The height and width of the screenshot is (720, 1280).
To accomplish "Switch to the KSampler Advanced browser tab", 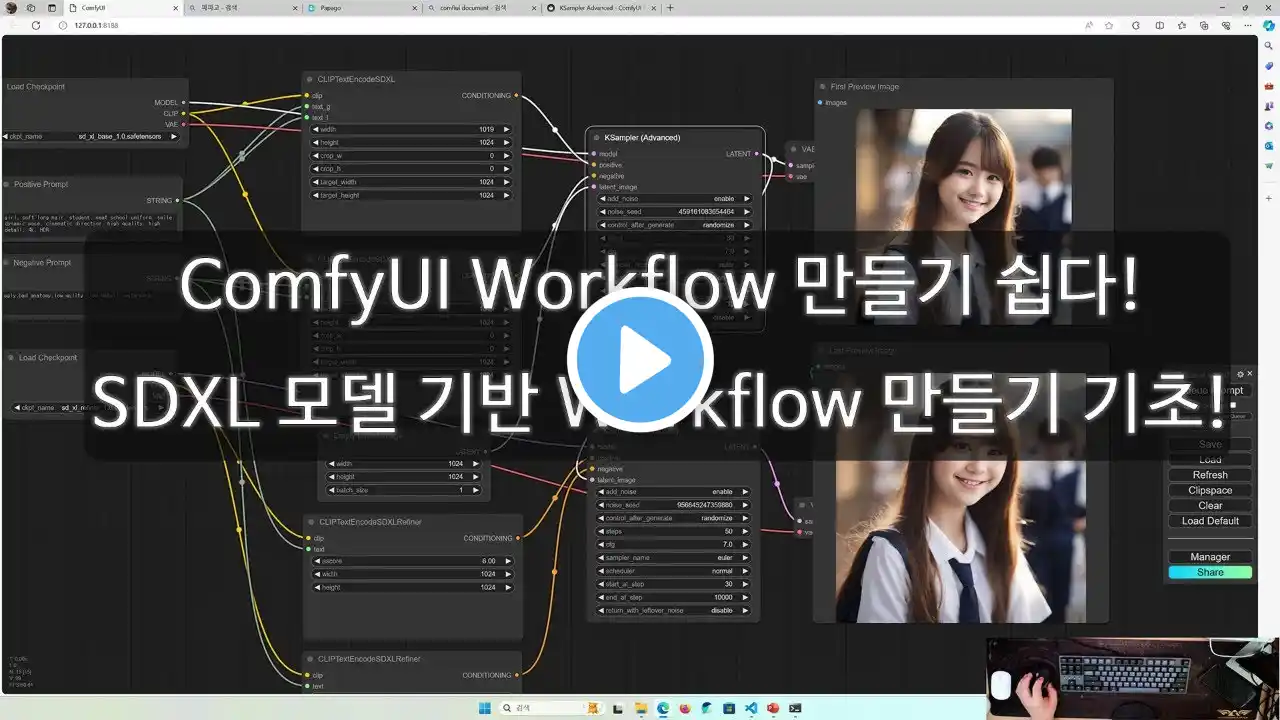I will coord(600,8).
